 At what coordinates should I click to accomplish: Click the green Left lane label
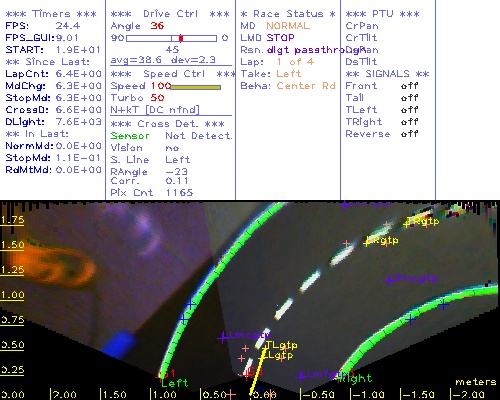(x=175, y=383)
